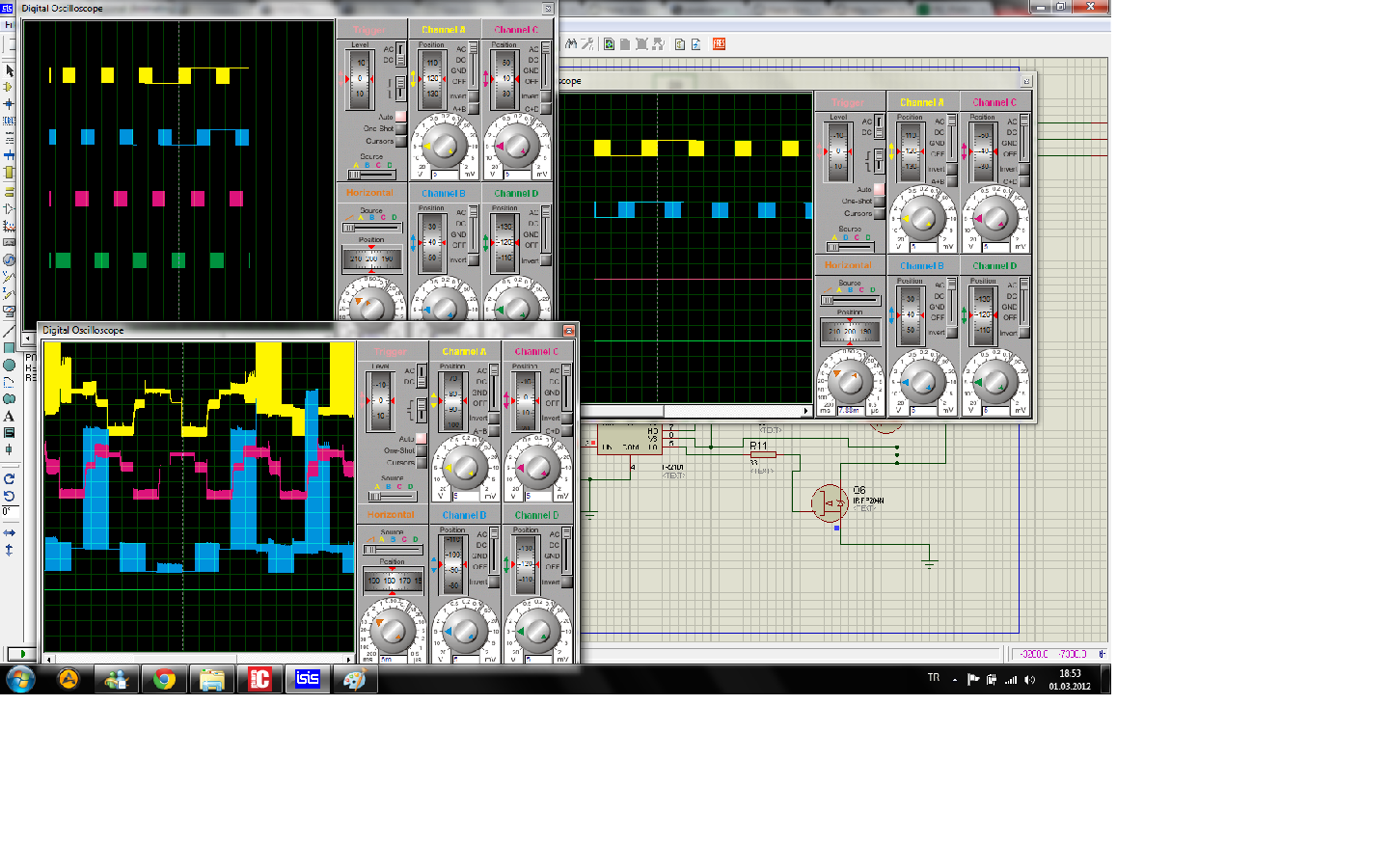This screenshot has width=1389, height=868.
Task: Click the red Netlist to ARES icon
Action: click(x=719, y=43)
